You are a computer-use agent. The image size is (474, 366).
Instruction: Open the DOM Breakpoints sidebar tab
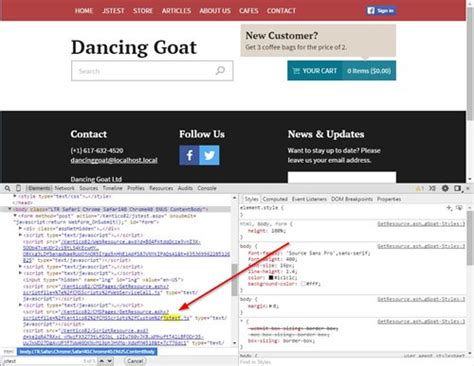click(352, 199)
